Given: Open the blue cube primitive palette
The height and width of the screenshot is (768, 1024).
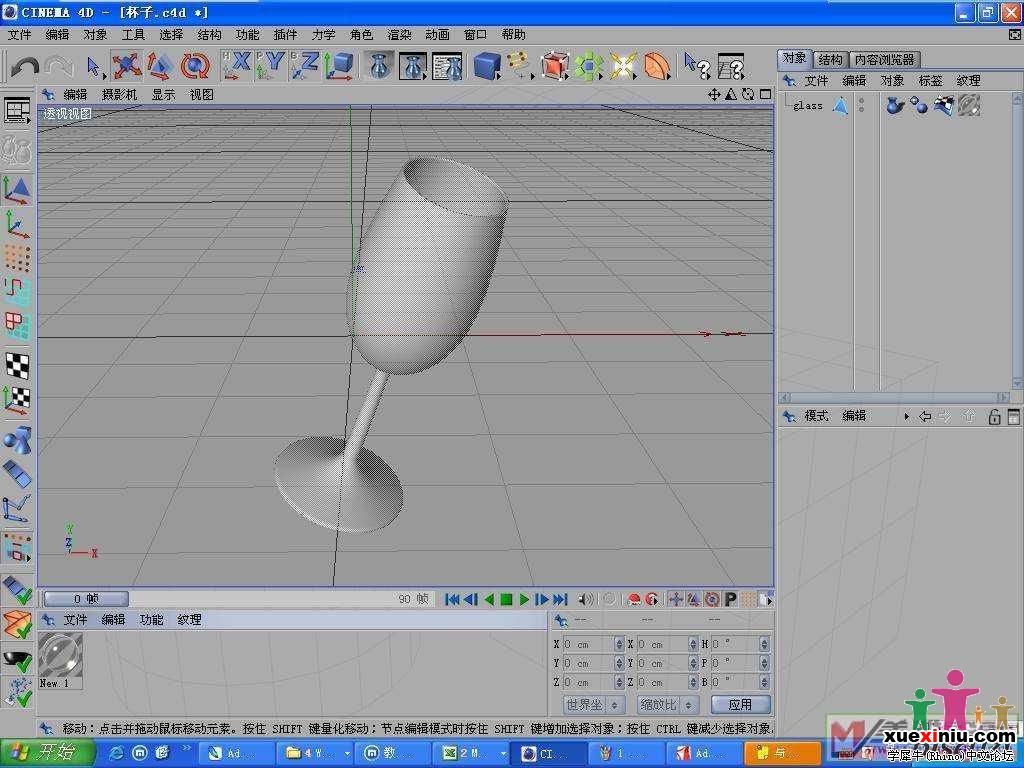Looking at the screenshot, I should (487, 66).
